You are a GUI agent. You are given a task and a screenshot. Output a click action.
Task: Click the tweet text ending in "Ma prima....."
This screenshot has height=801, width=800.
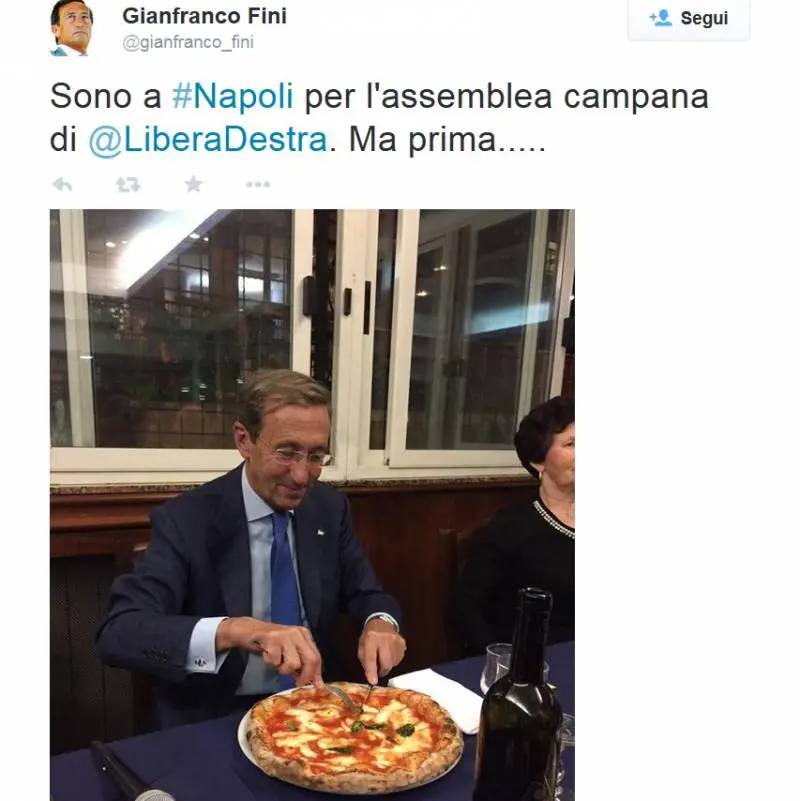click(440, 140)
